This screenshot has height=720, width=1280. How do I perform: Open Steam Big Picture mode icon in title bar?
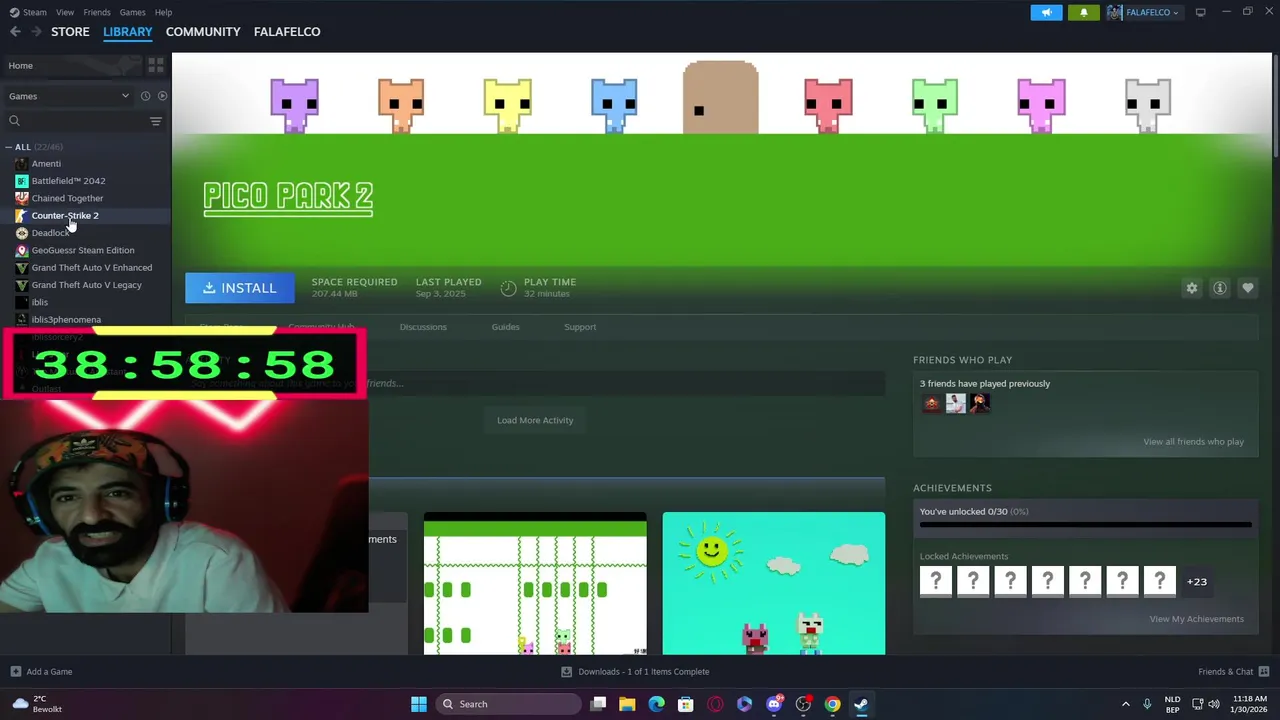pyautogui.click(x=1200, y=12)
